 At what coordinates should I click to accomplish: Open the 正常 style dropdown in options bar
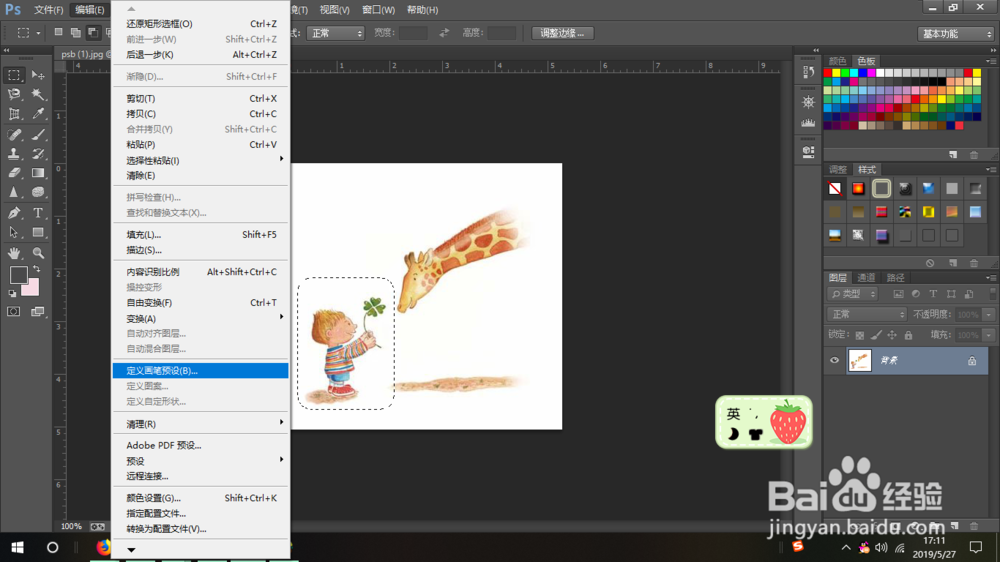pos(335,33)
